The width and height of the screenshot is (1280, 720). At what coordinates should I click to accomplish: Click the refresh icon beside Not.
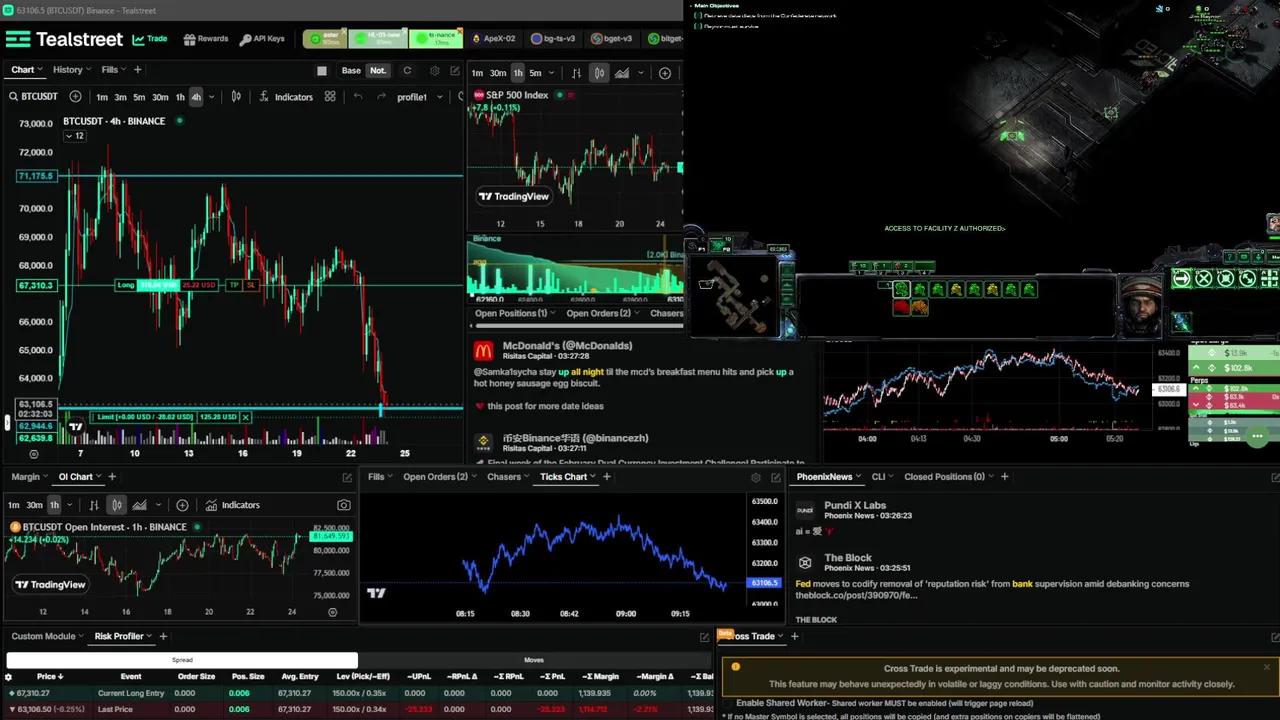[407, 71]
